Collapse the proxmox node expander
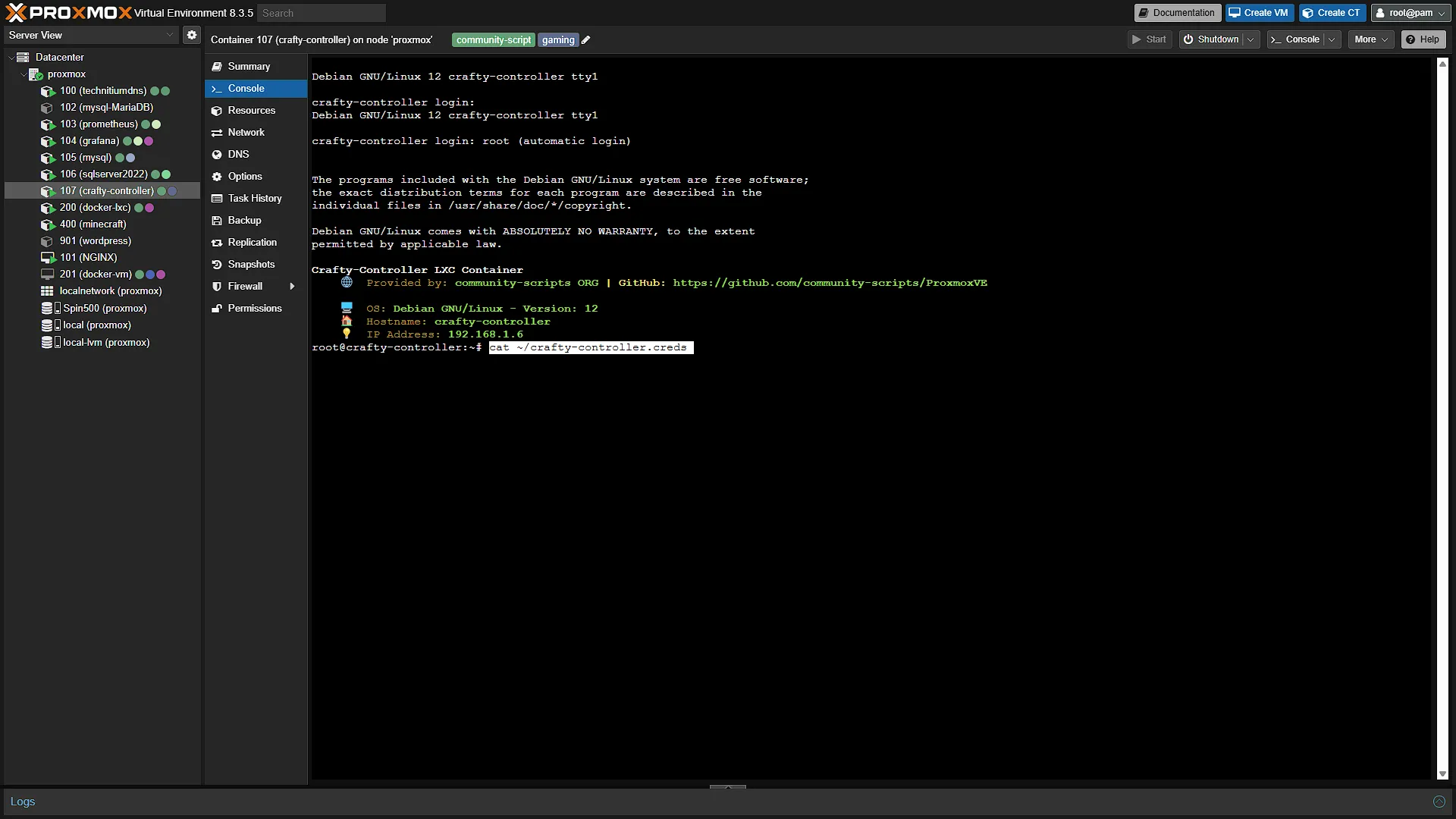 pyautogui.click(x=23, y=74)
